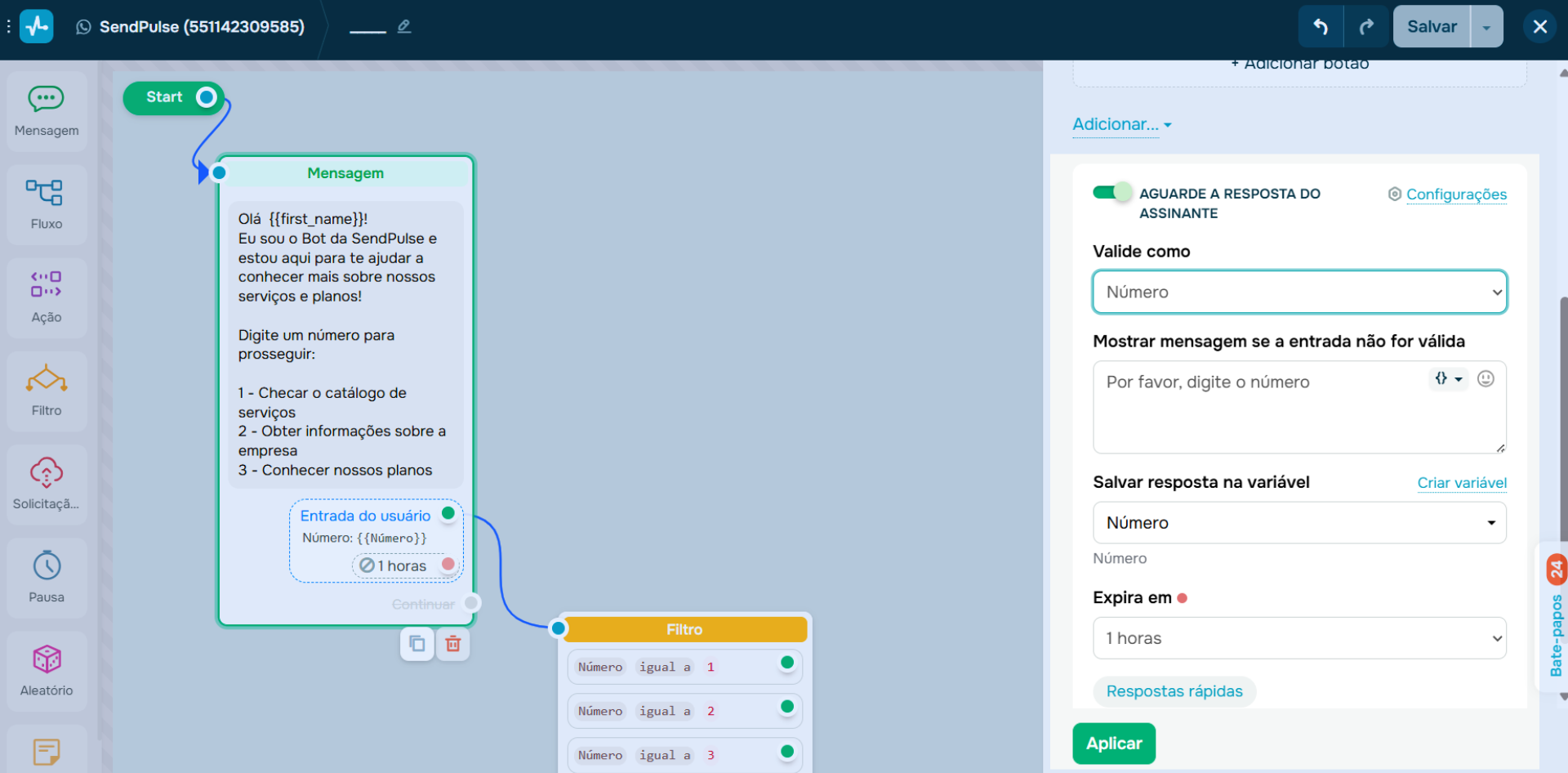
Task: Open Expira em dropdown
Action: point(1299,638)
